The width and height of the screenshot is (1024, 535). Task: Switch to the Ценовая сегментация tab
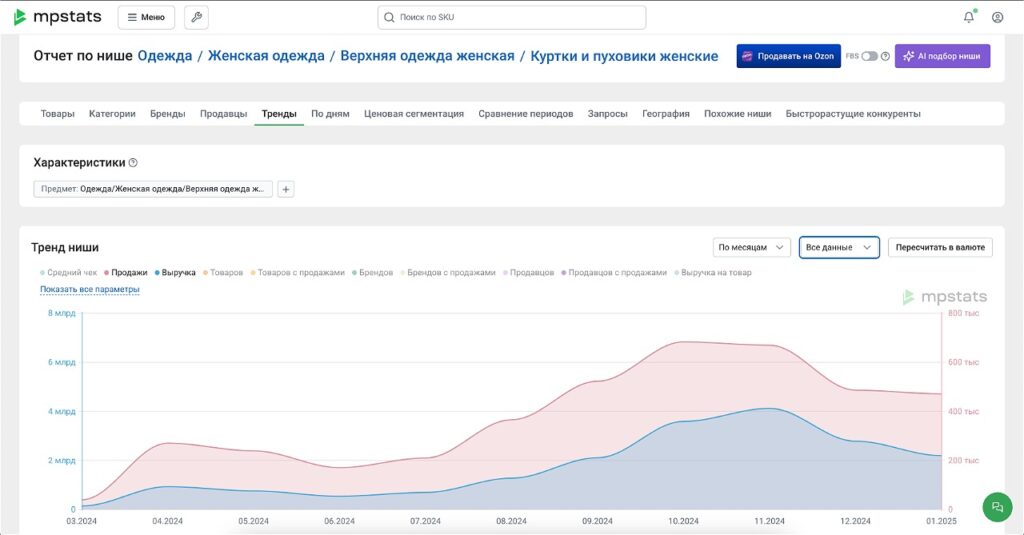click(414, 114)
